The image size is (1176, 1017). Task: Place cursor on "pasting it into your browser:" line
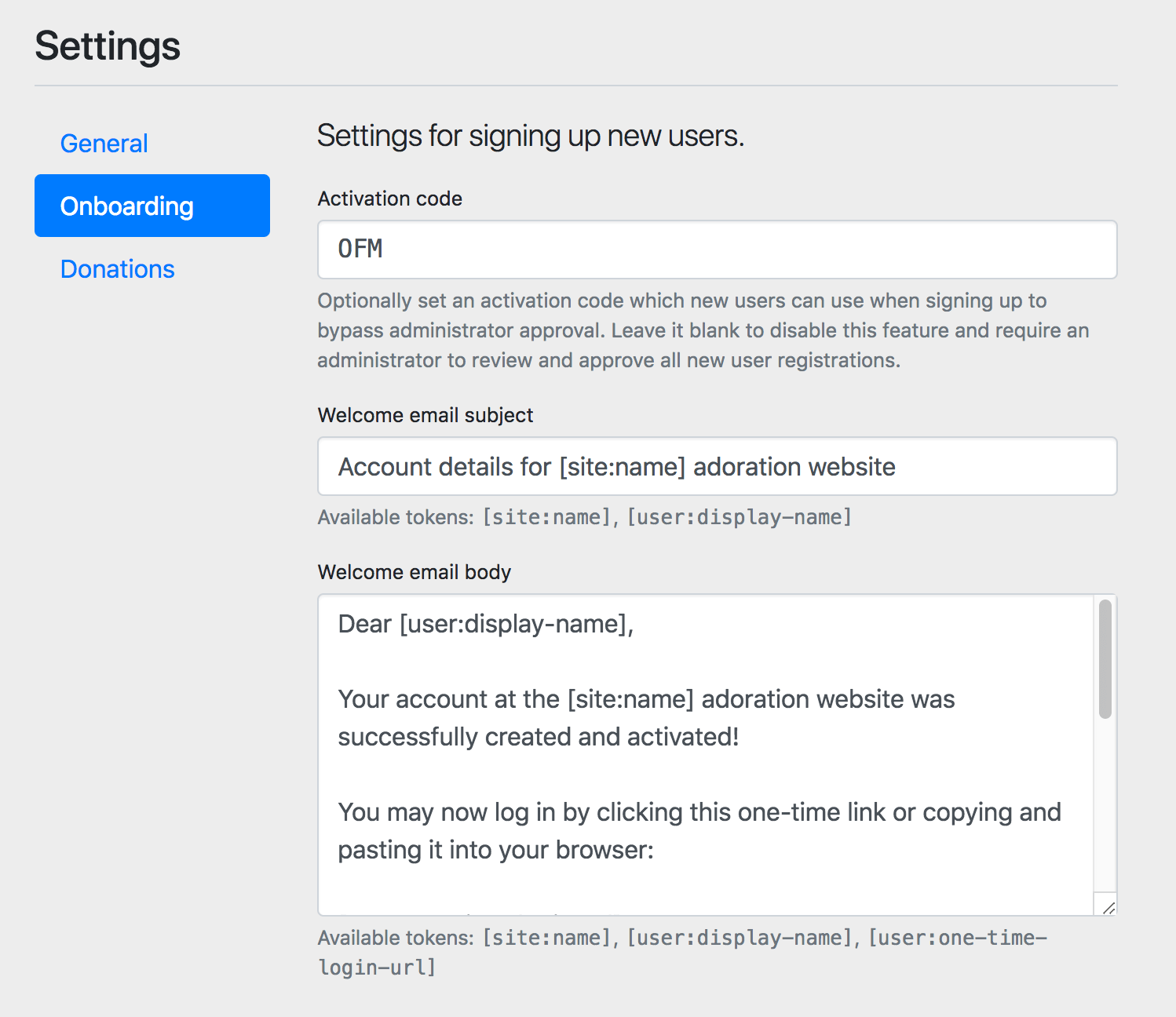coord(495,850)
